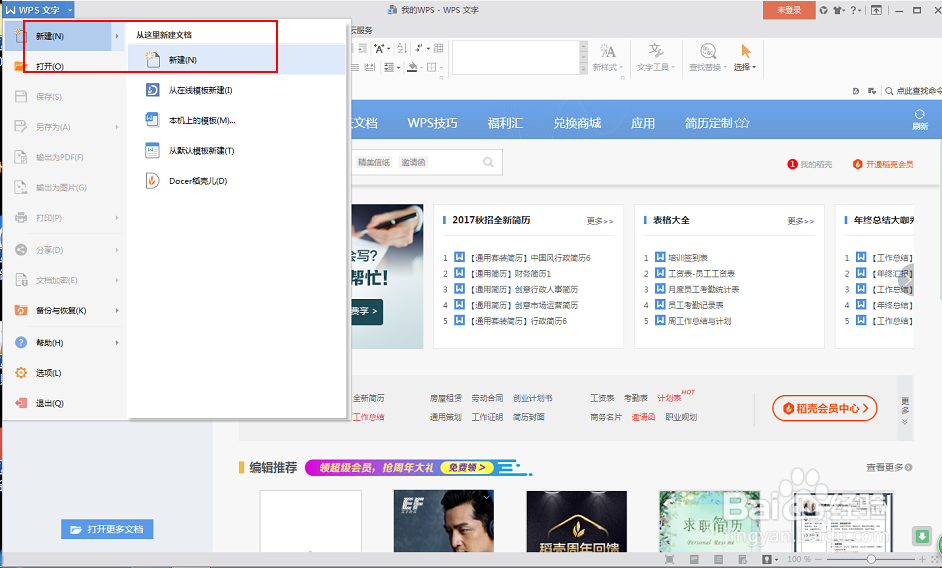The width and height of the screenshot is (942, 568).
Task: Open the 求职简历 template thumbnail
Action: coord(709,522)
